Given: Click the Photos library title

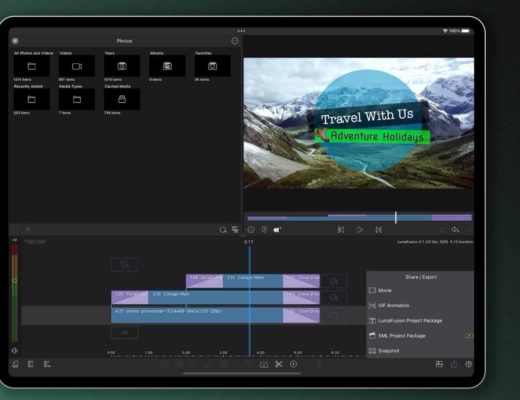Looking at the screenshot, I should click(124, 41).
